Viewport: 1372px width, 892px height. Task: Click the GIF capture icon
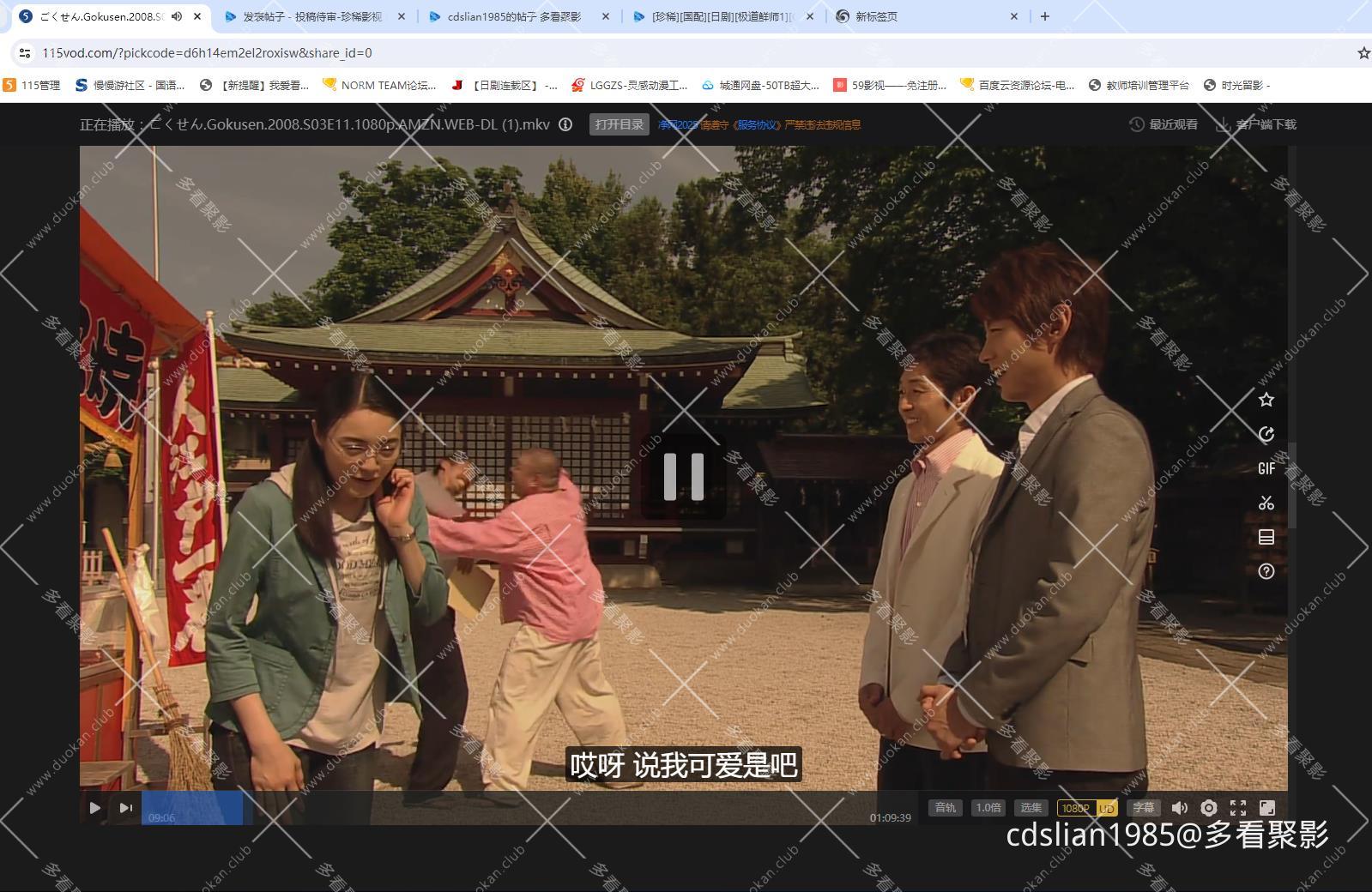pyautogui.click(x=1266, y=468)
